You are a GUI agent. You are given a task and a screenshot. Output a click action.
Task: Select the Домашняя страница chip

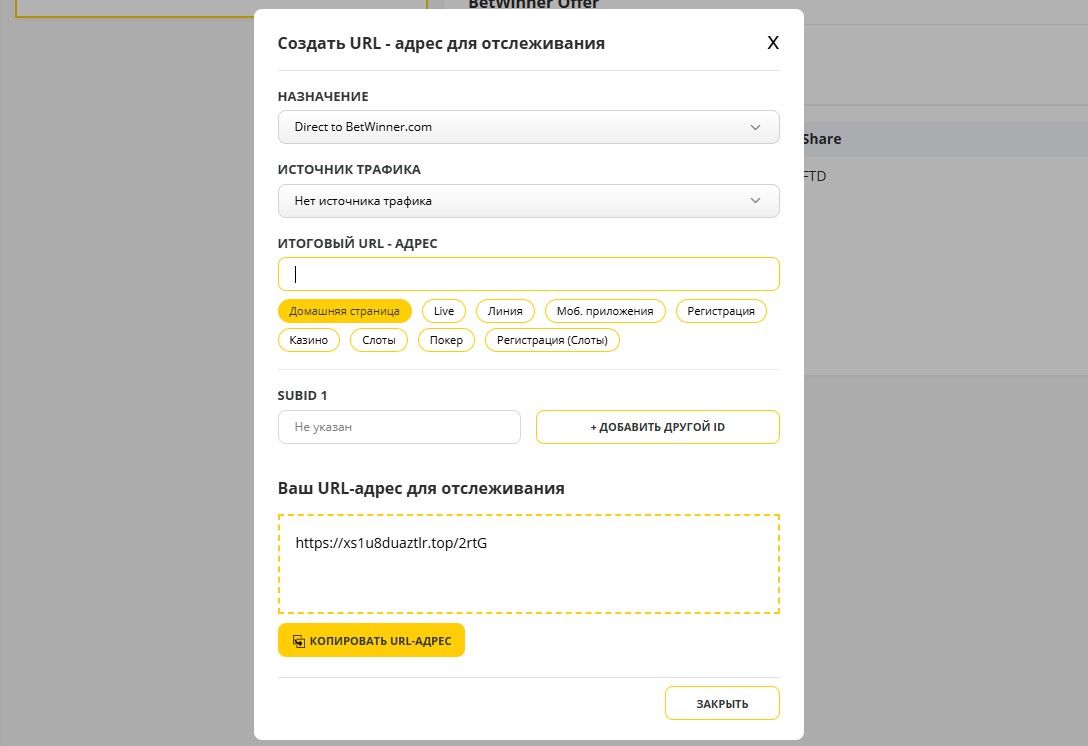click(x=345, y=311)
